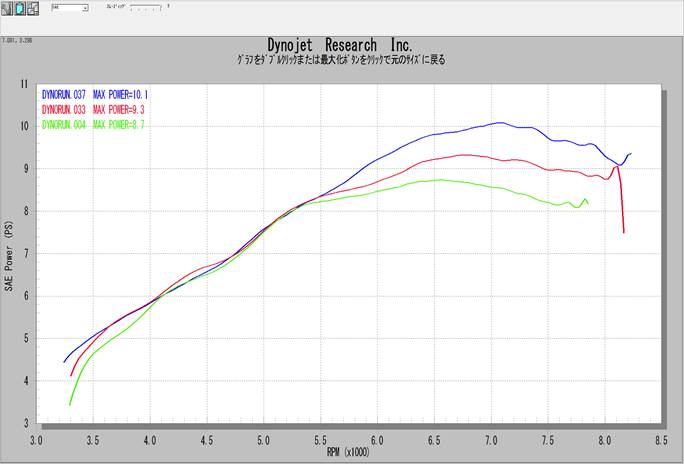Click the smoothing value next to slider
The width and height of the screenshot is (684, 464).
point(168,5)
